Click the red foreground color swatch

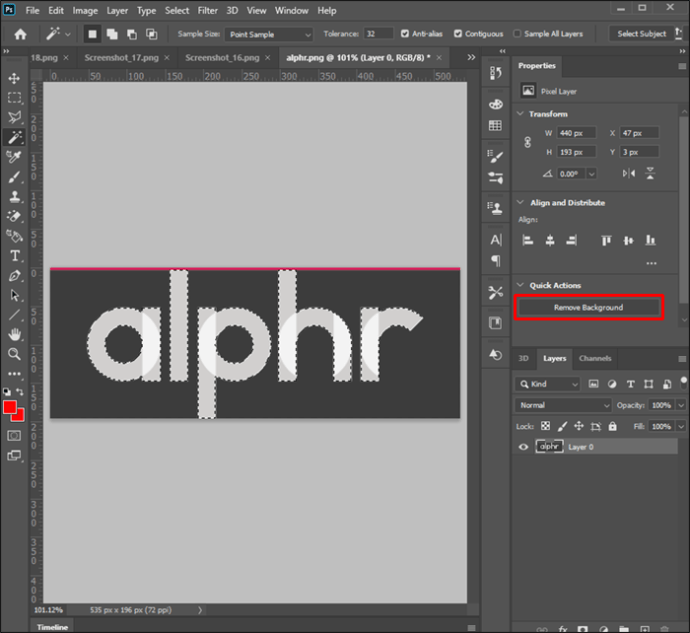point(11,408)
